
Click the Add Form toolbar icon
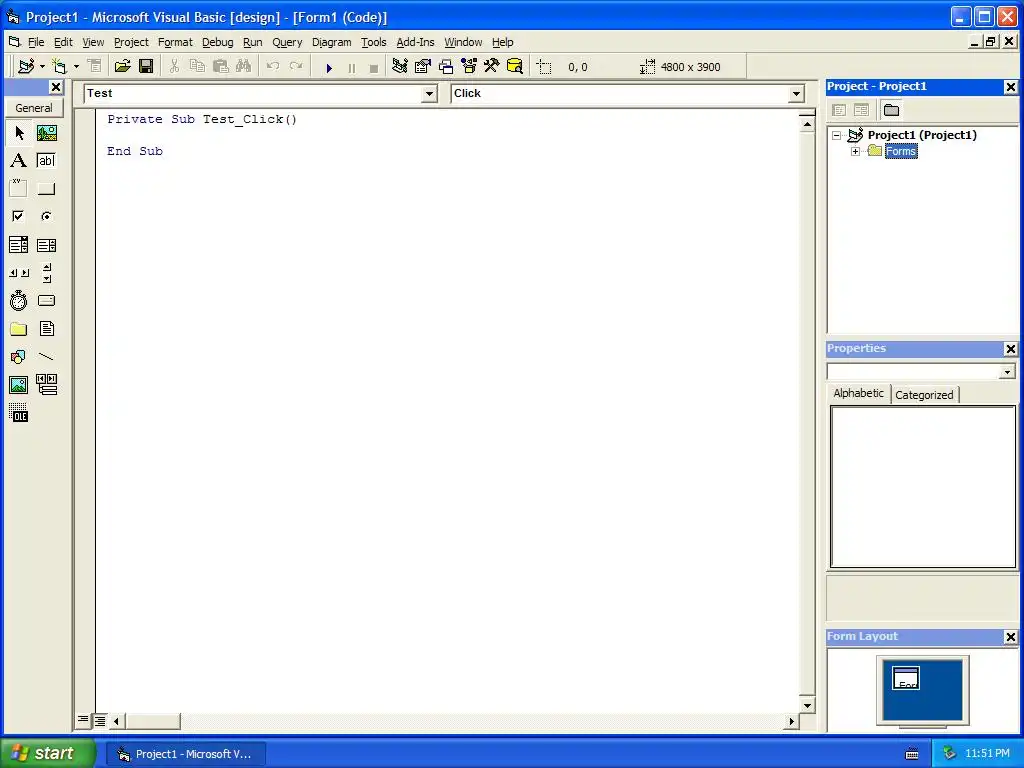[59, 67]
